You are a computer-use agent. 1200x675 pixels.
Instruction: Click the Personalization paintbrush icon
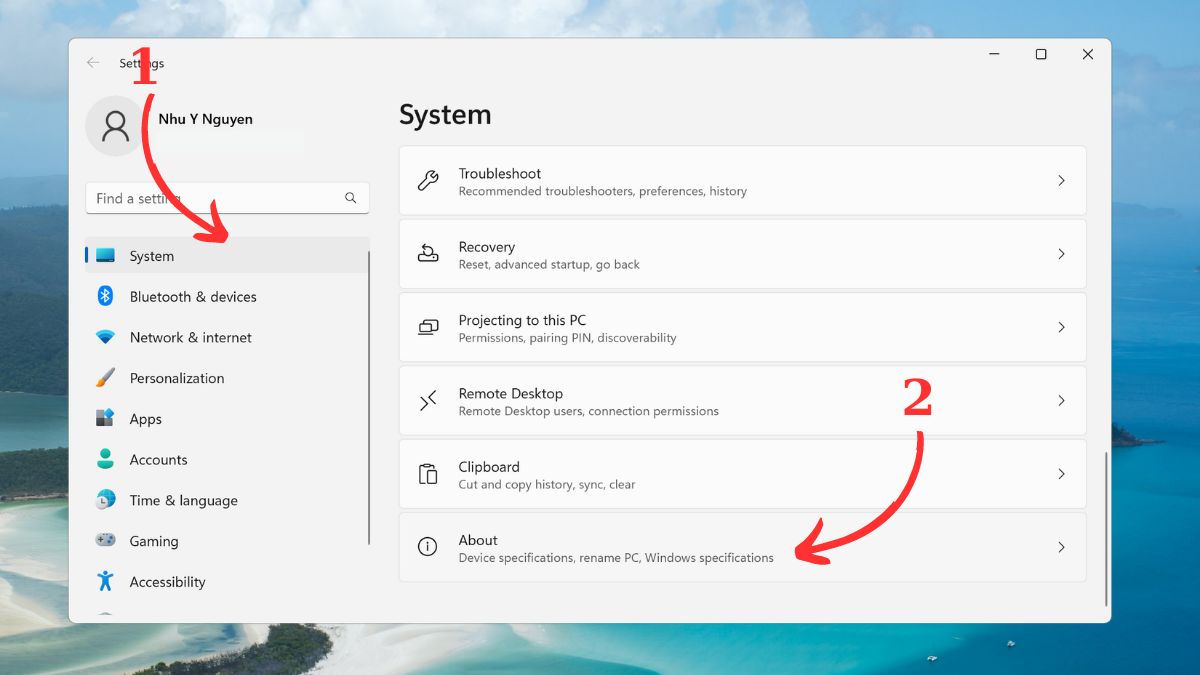click(105, 378)
